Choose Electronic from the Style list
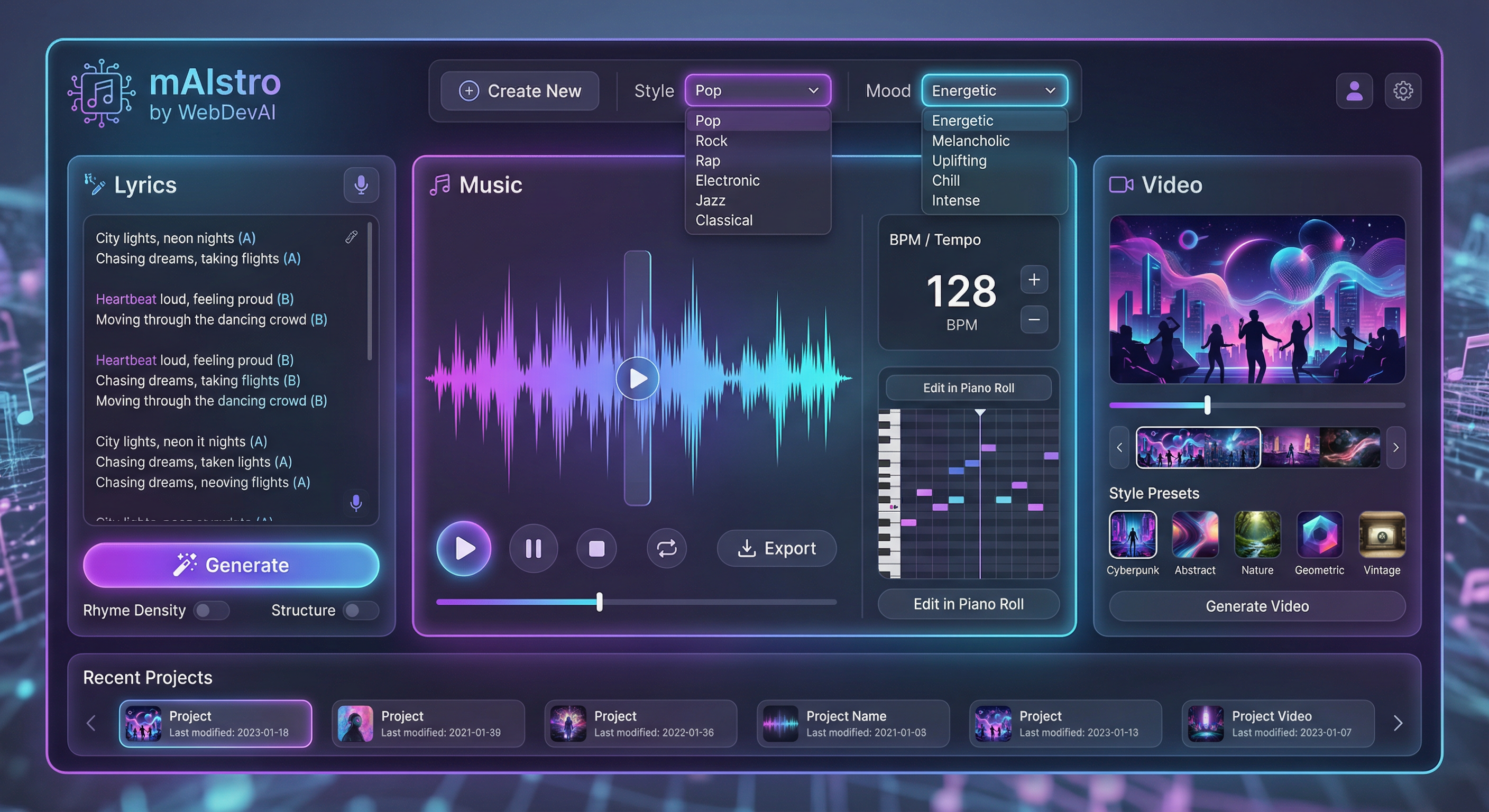Screen dimensions: 1489x812 click(758, 180)
